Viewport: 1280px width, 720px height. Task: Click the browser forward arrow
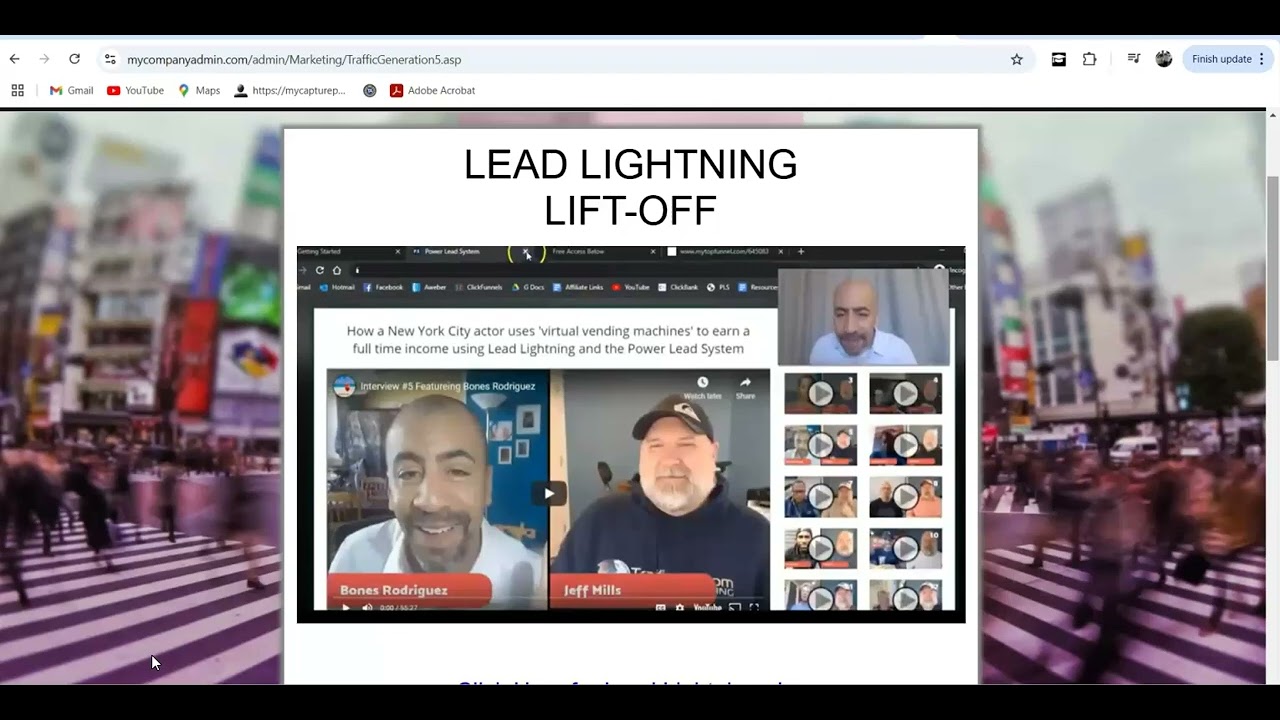(44, 59)
